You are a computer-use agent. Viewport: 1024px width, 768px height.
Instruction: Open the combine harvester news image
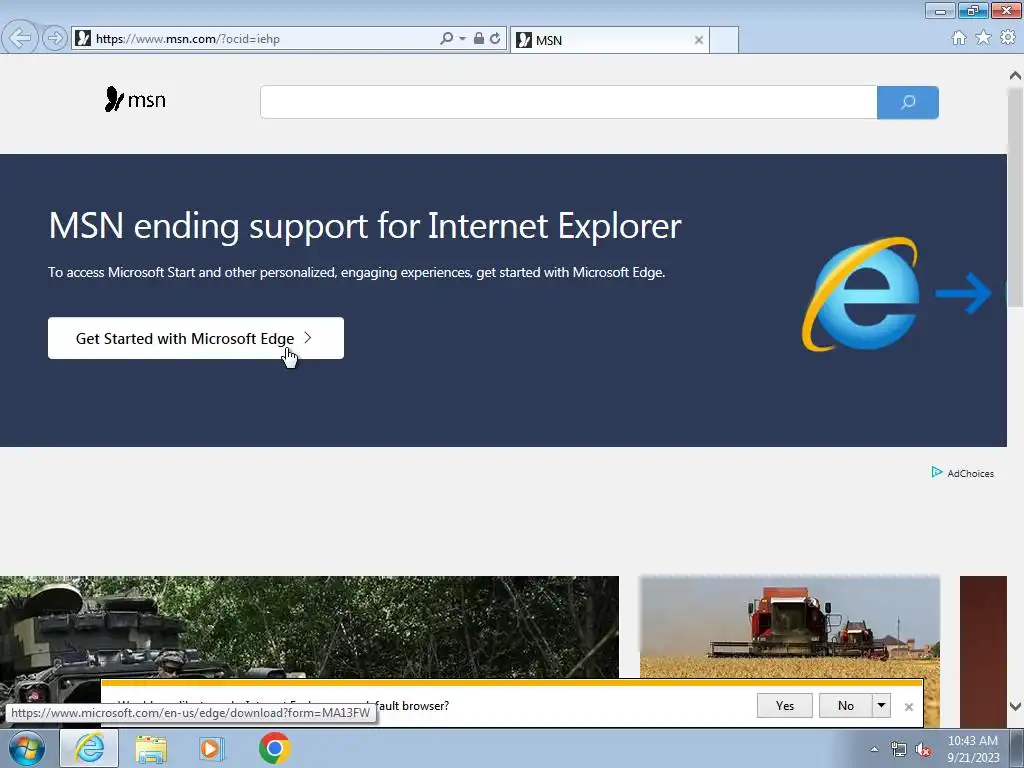coord(790,627)
